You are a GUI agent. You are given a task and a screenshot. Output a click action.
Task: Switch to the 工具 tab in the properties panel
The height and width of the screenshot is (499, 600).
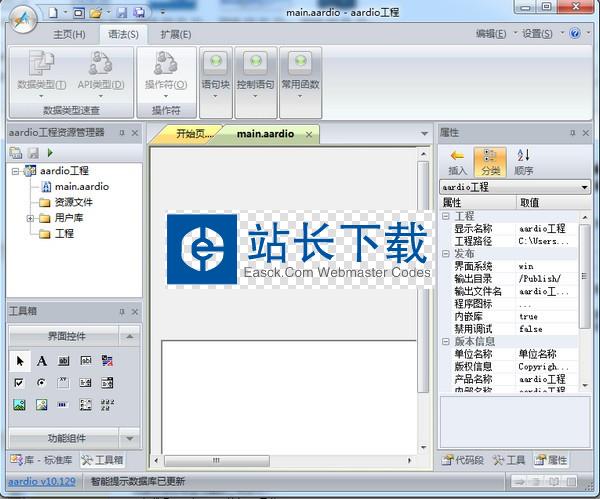(509, 460)
